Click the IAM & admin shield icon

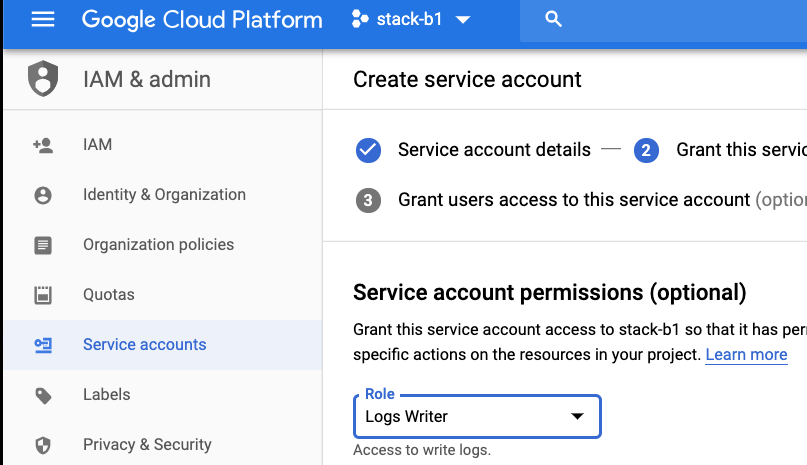point(43,79)
